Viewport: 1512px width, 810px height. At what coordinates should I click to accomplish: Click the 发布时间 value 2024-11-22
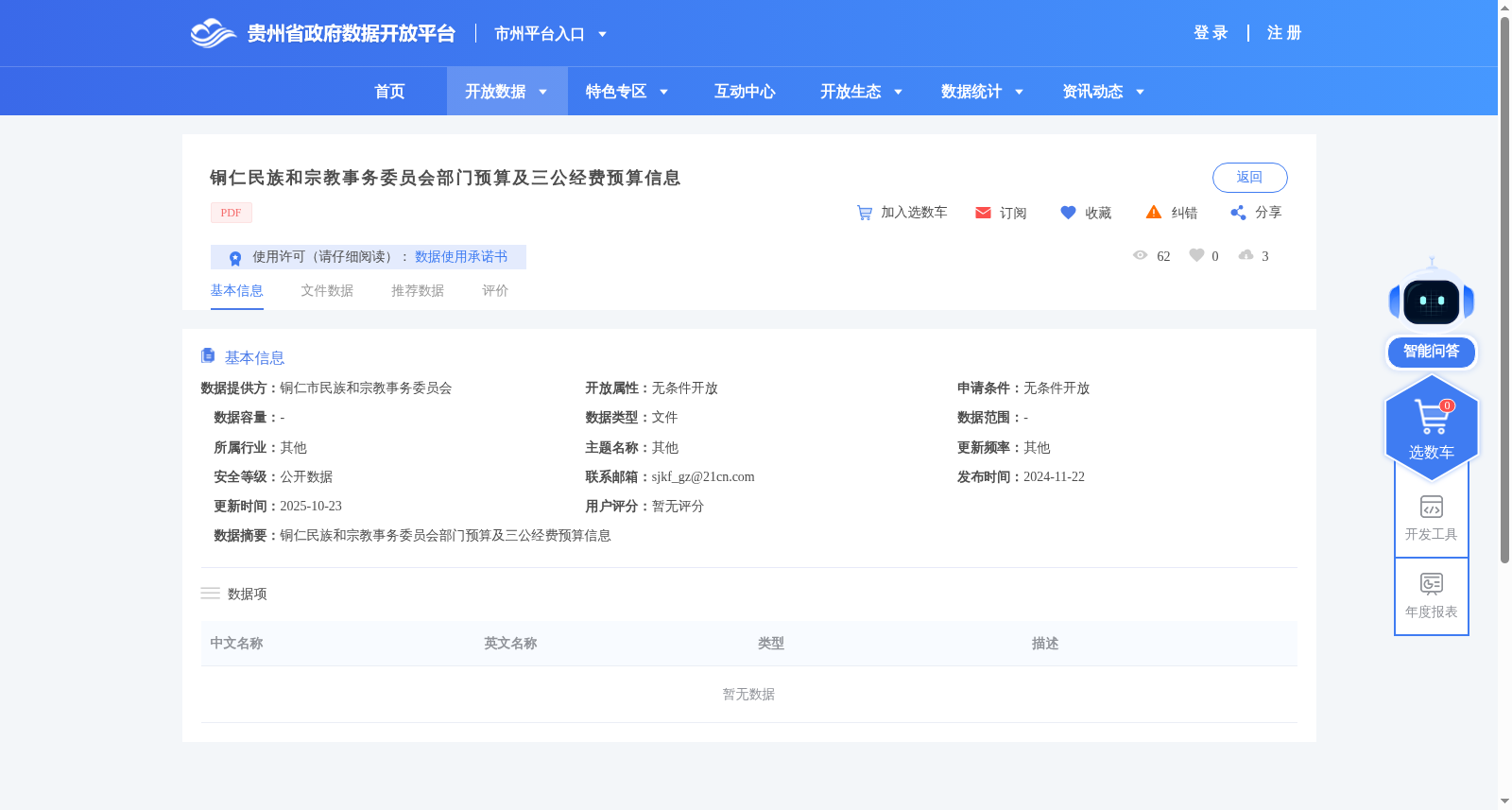[1054, 477]
